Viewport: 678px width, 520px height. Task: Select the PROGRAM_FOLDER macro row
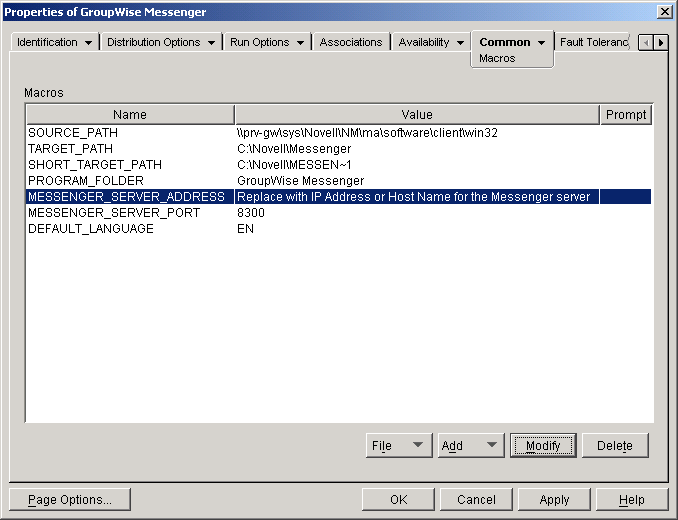[339, 181]
